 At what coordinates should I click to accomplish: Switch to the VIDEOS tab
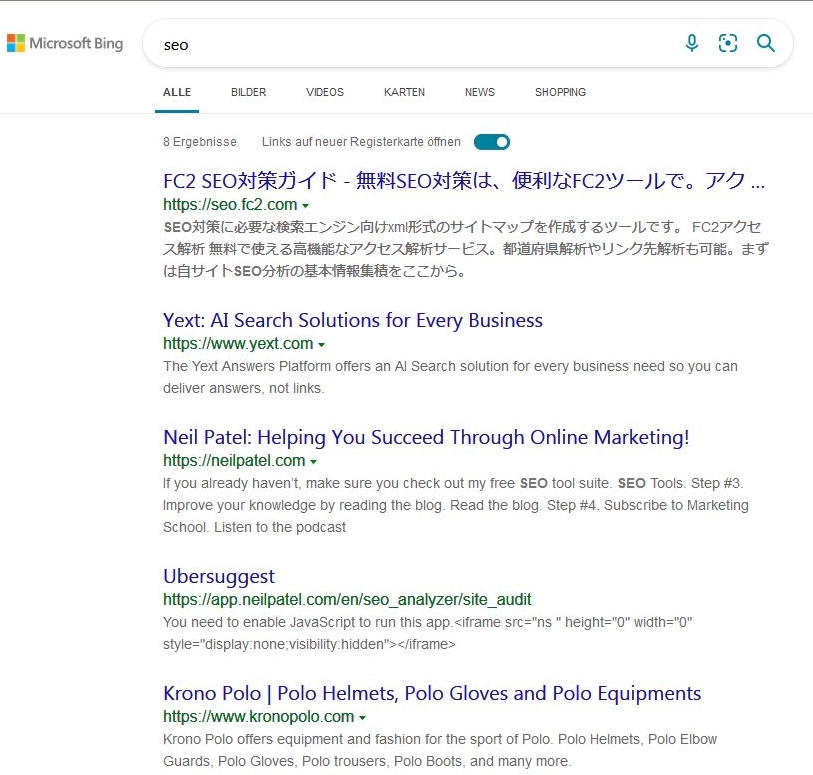pos(325,92)
